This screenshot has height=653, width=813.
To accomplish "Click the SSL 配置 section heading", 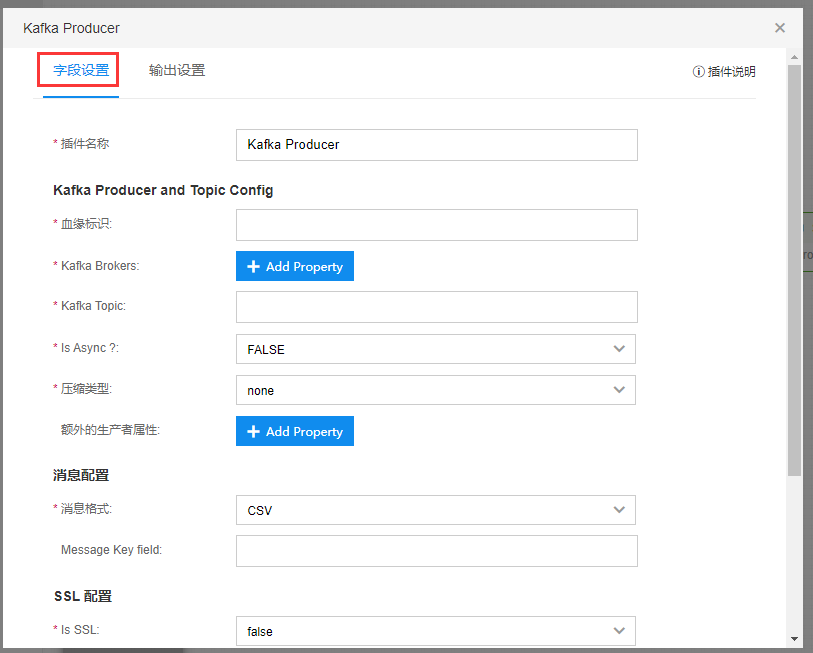I will point(83,596).
